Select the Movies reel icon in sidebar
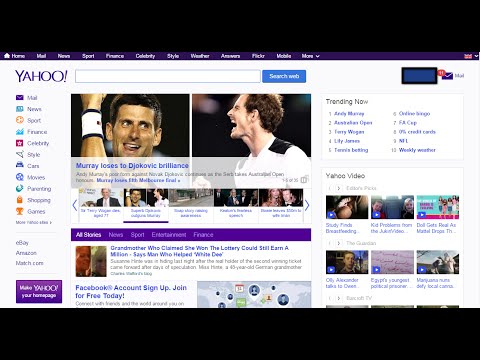The width and height of the screenshot is (480, 360). tap(20, 177)
